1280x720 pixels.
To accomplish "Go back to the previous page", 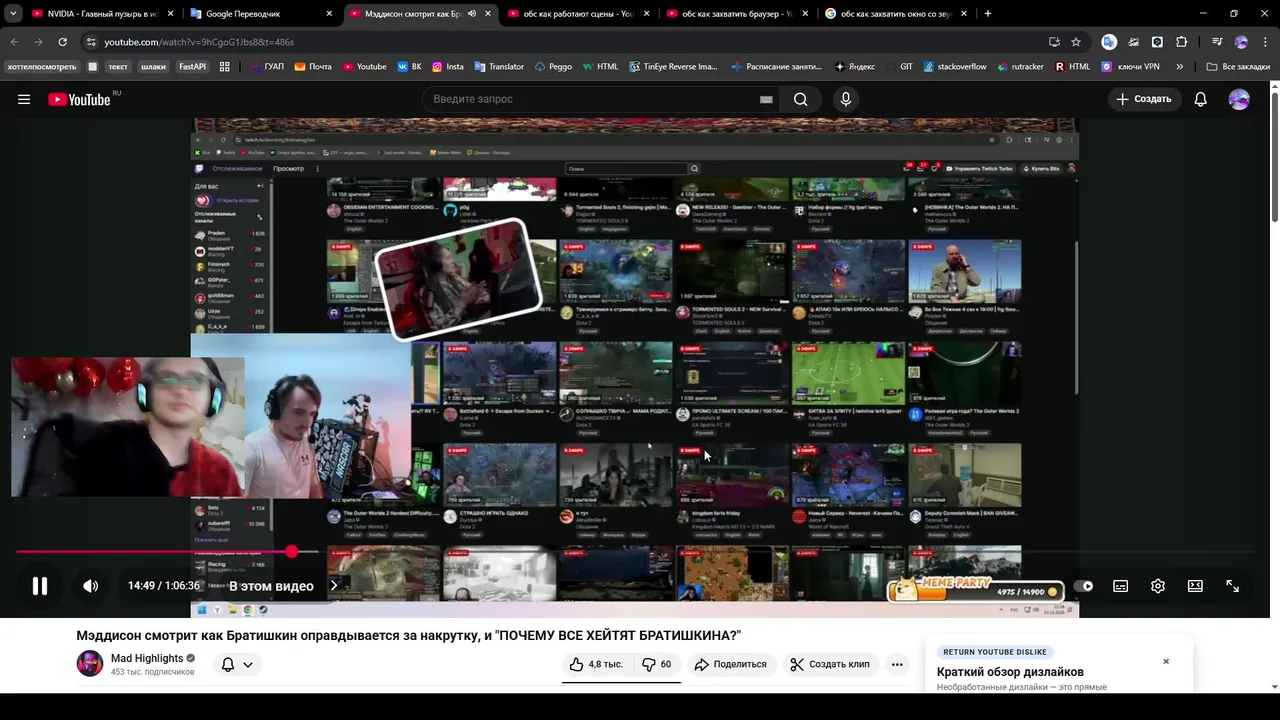I will pyautogui.click(x=14, y=42).
